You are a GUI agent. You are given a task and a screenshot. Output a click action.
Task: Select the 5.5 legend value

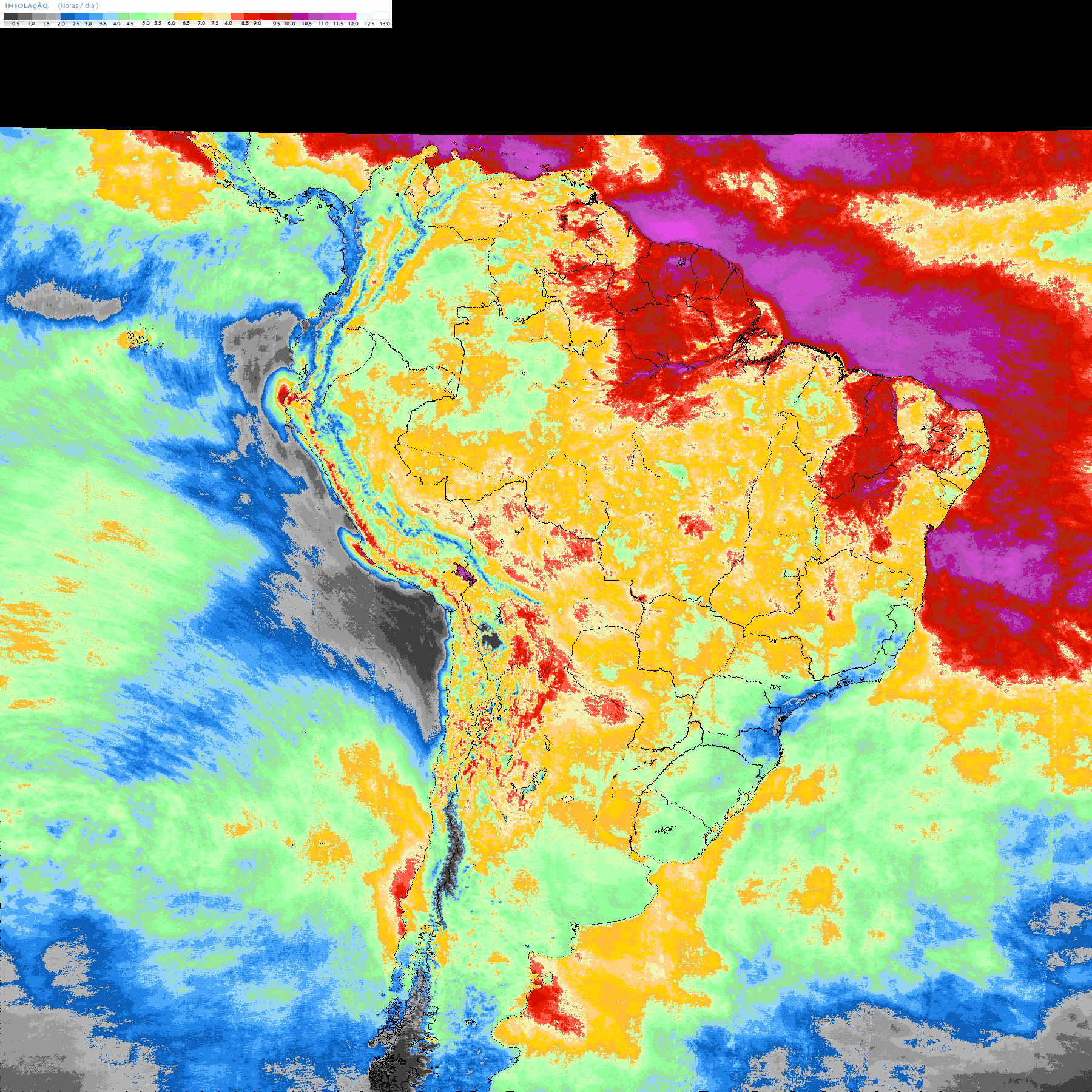pyautogui.click(x=158, y=24)
